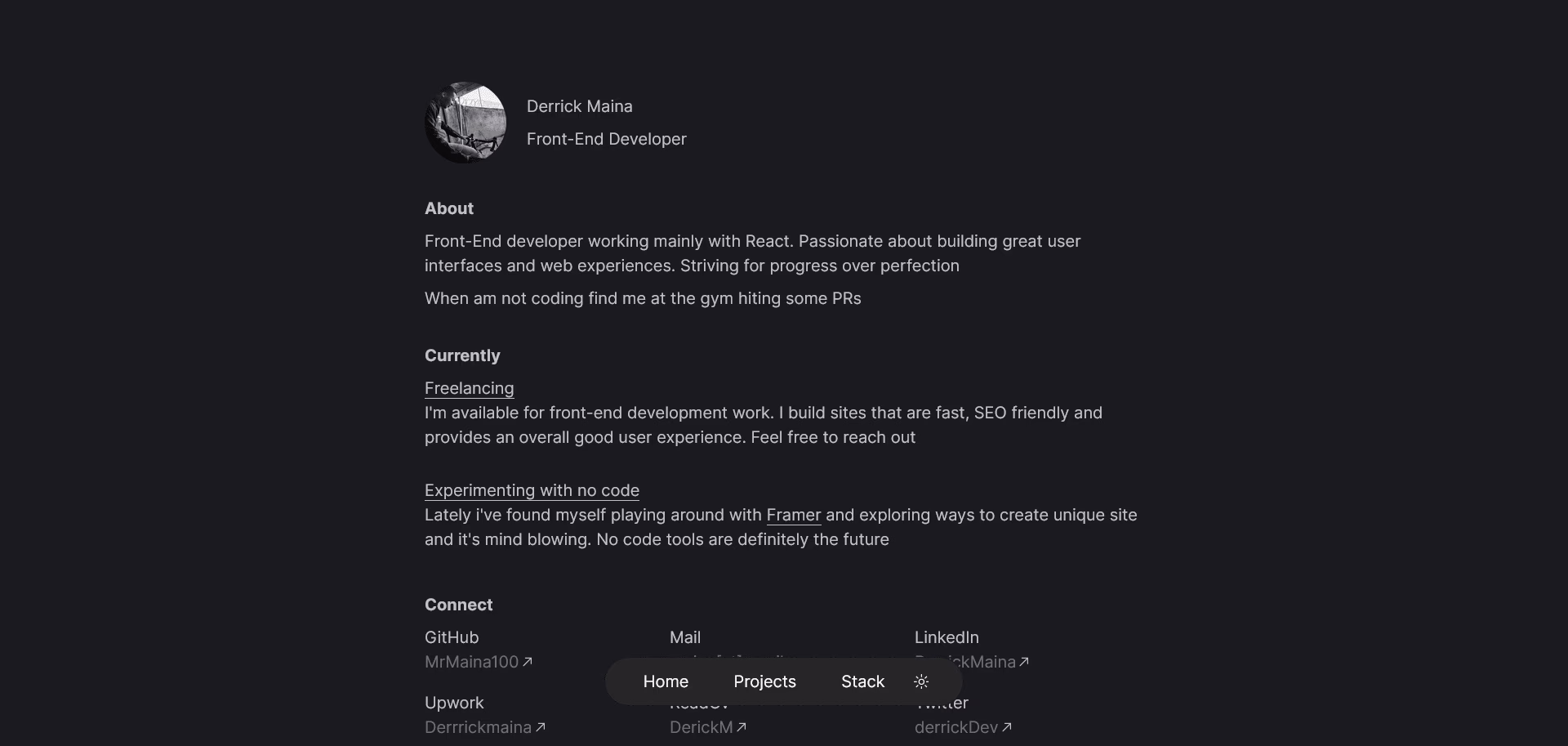Click the Derrick Maina name text

click(579, 106)
